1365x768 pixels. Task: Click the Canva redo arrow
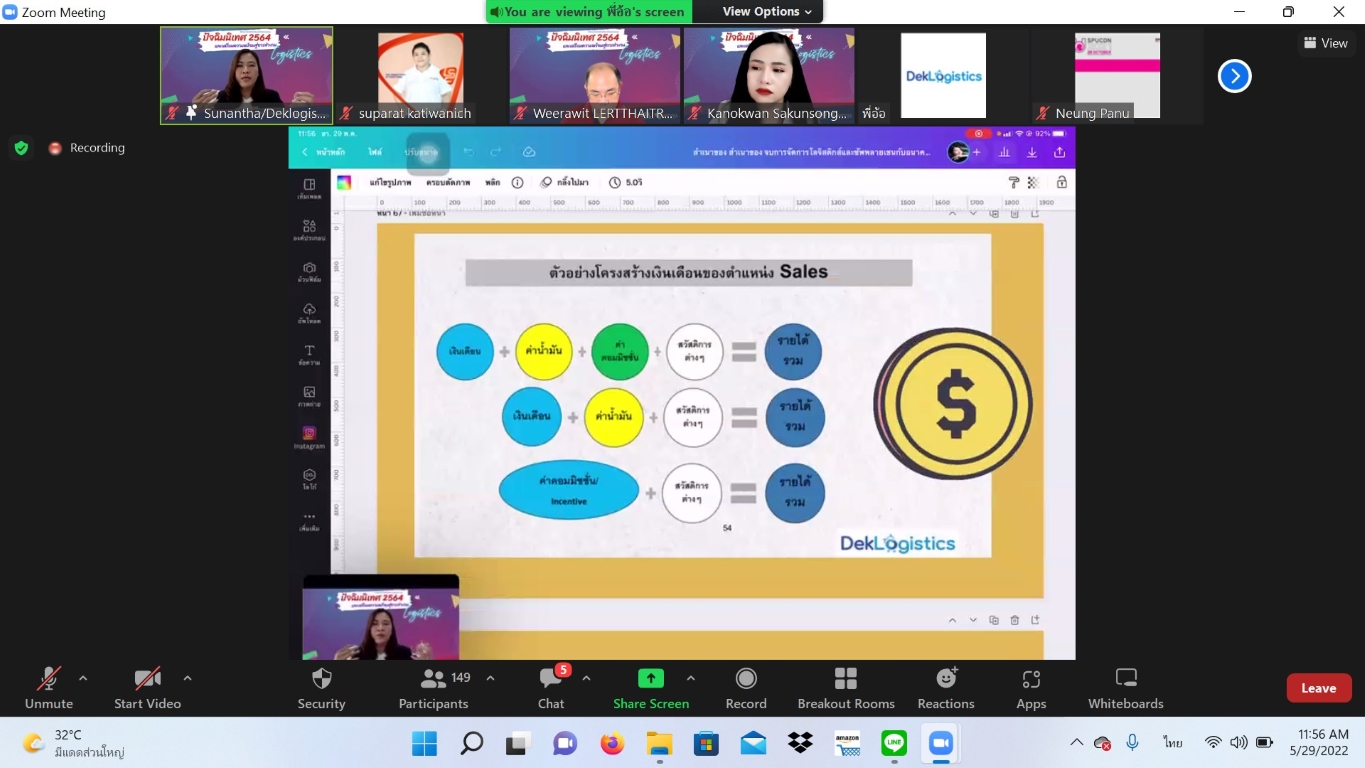[496, 152]
